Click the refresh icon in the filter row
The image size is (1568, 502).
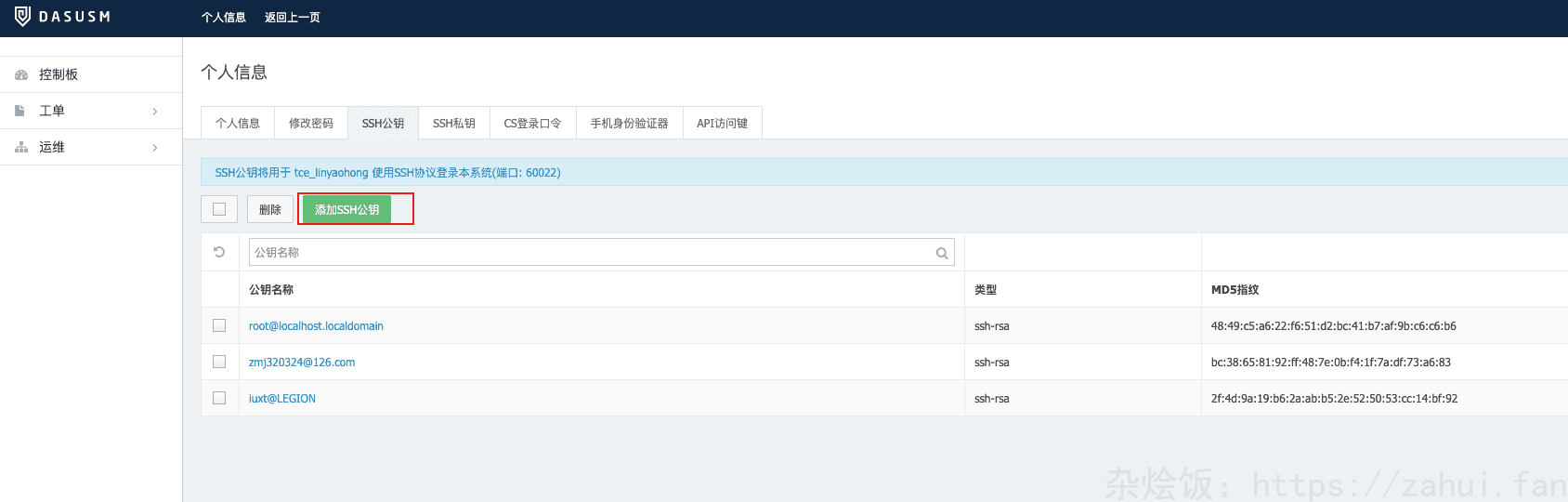pos(219,252)
